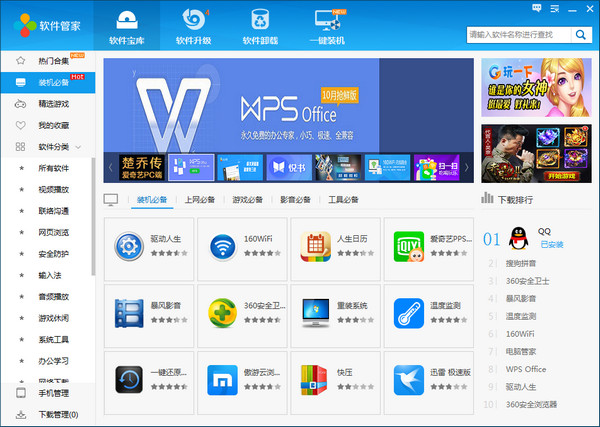Show next banner thumbnails with right arrow
The width and height of the screenshot is (600, 427).
[467, 167]
